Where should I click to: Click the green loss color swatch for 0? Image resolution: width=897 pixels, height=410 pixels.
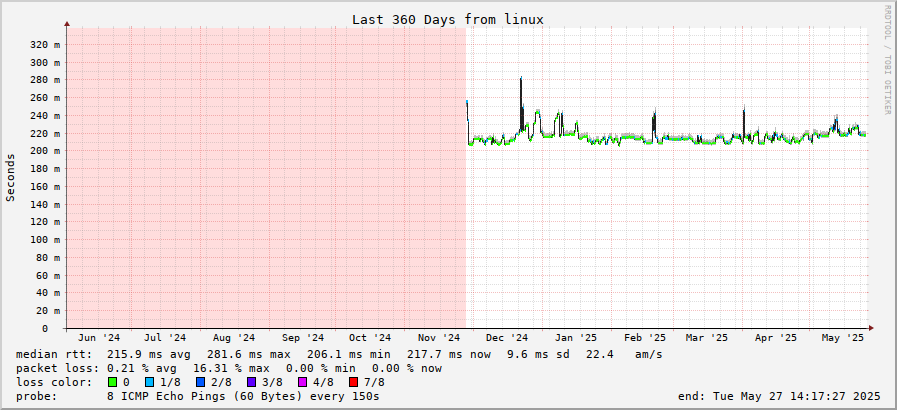point(112,382)
